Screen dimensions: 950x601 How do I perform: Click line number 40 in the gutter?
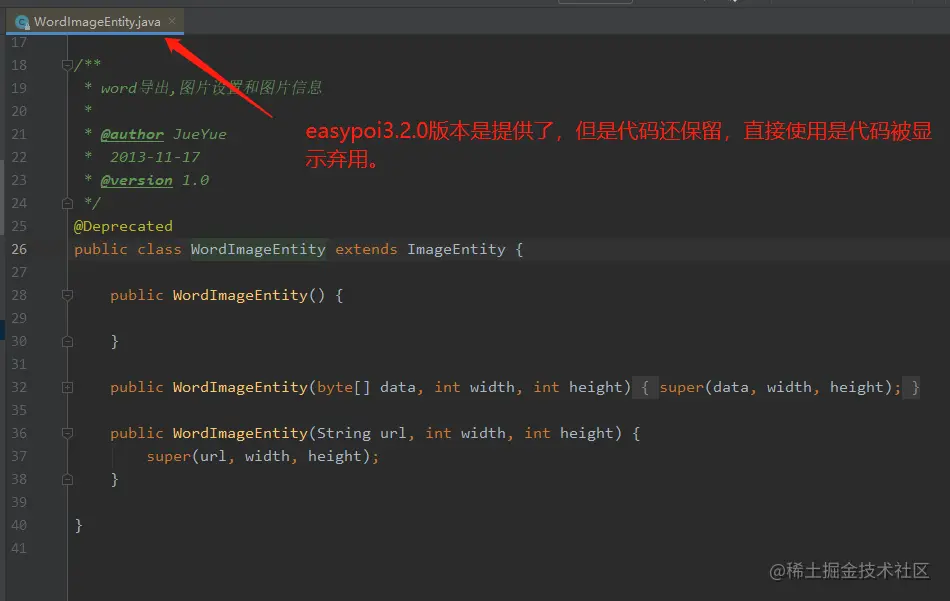tap(19, 525)
